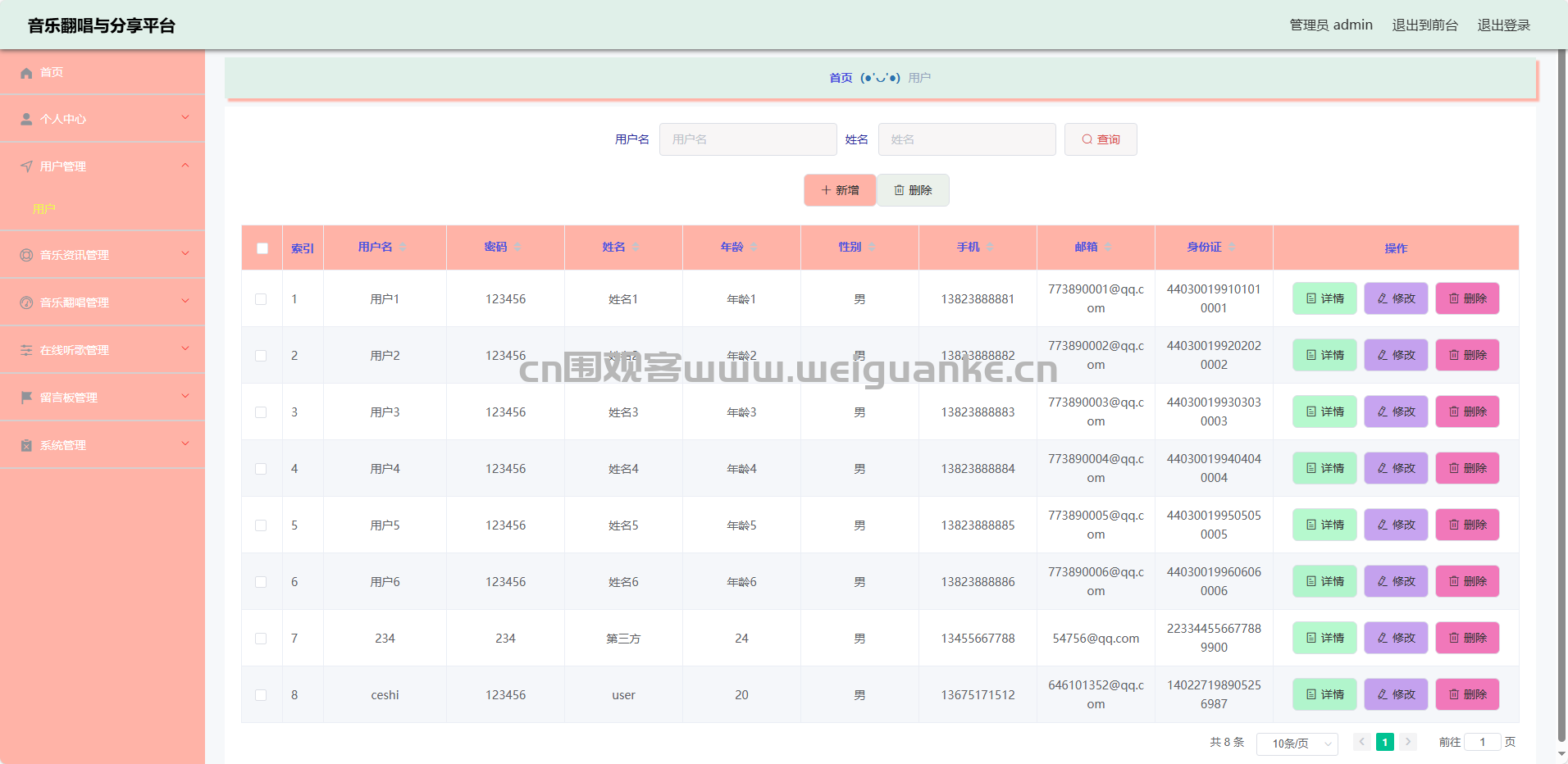Screen dimensions: 1568x764
Task: Click the clipboard icon beside 系统管理
Action: [26, 445]
